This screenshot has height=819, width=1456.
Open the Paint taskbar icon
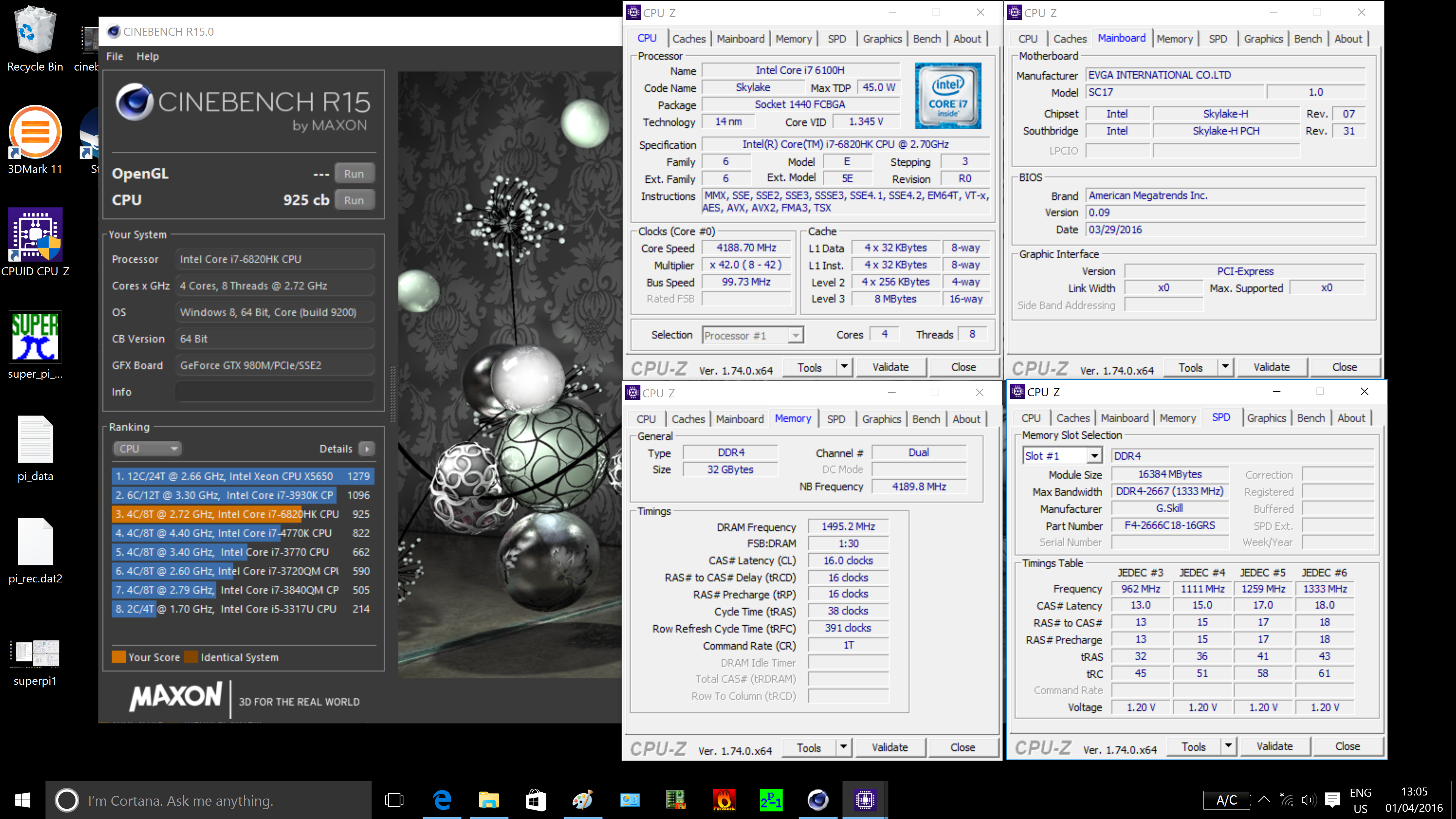point(583,800)
